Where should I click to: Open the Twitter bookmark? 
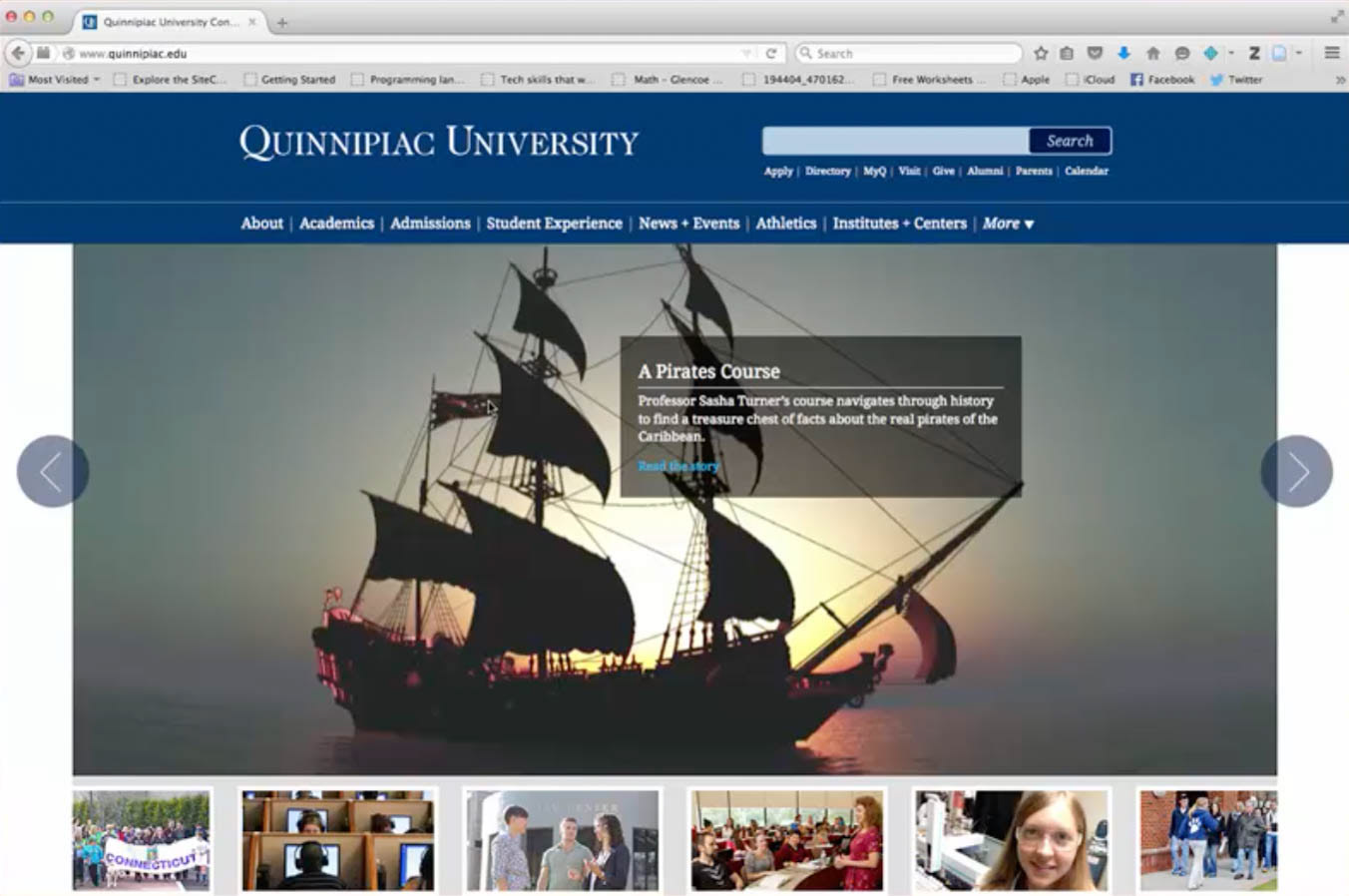1236,80
